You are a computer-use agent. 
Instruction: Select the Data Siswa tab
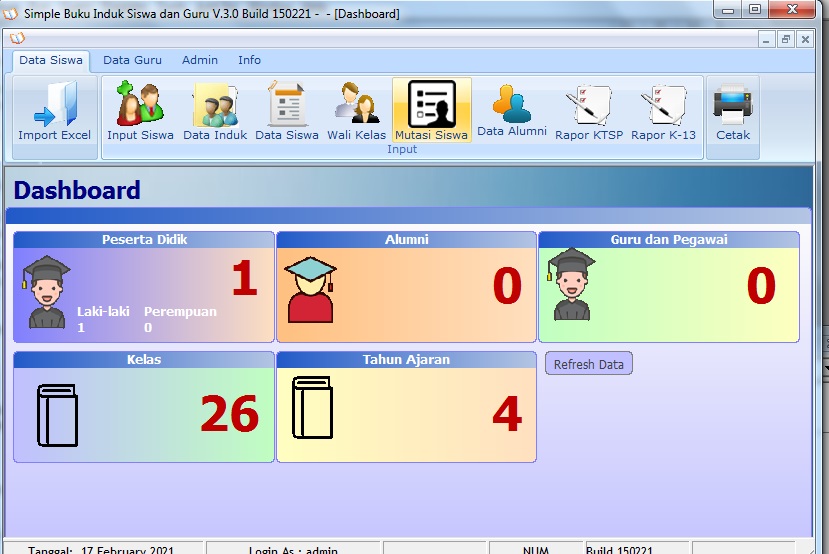click(x=51, y=60)
